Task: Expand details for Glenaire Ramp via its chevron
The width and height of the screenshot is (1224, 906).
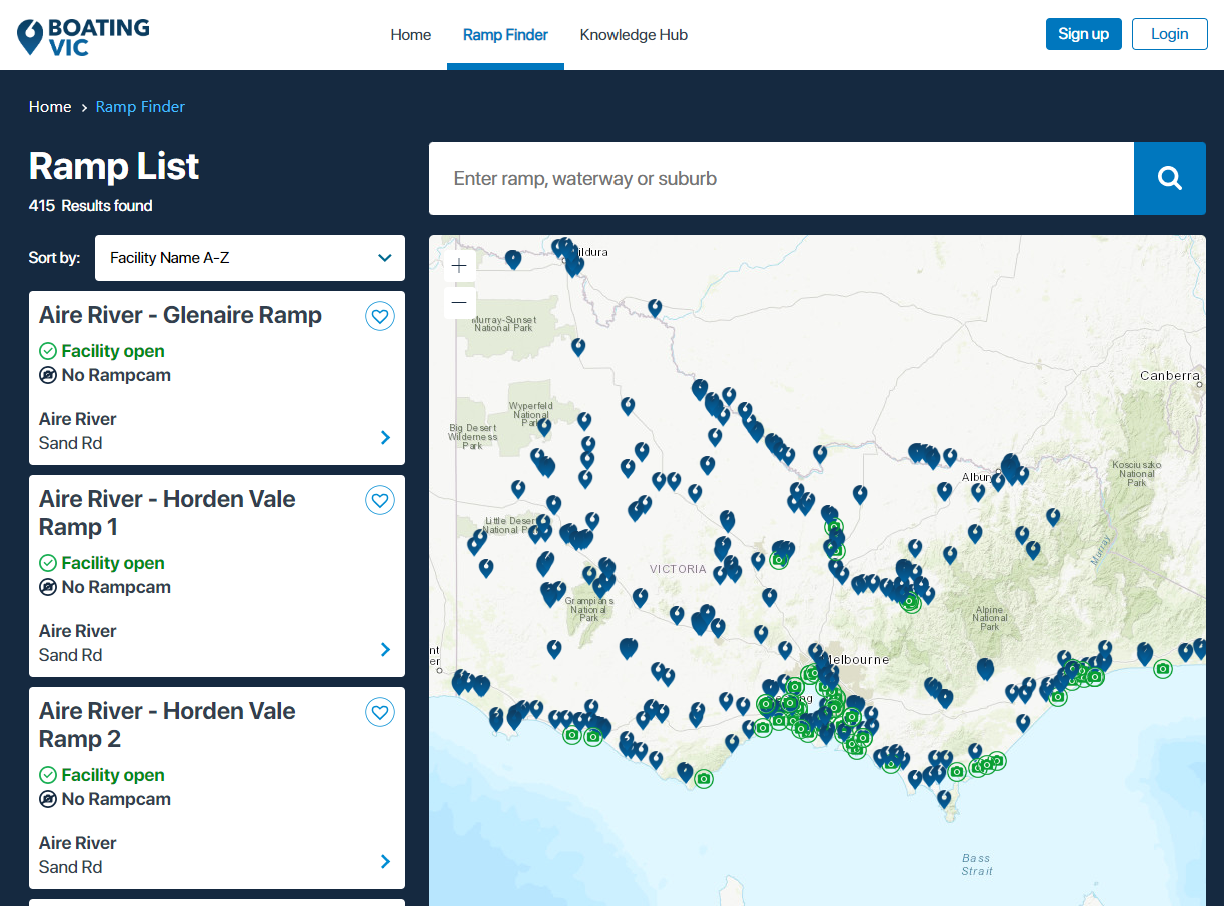Action: (x=385, y=437)
